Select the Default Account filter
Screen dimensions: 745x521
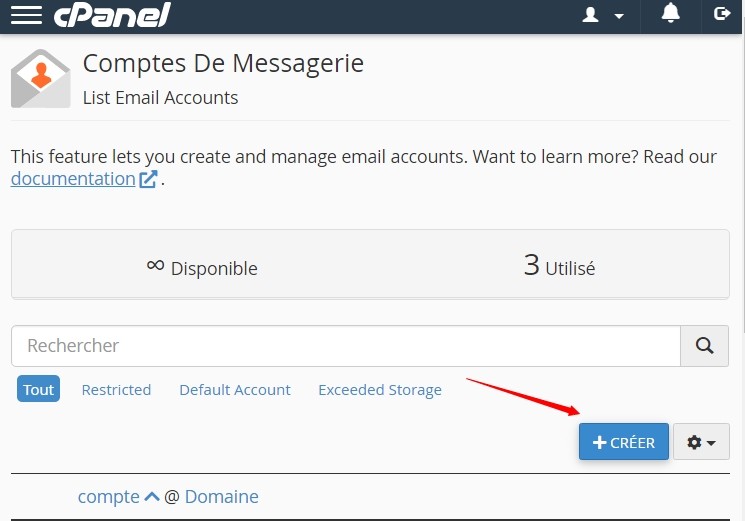point(235,390)
